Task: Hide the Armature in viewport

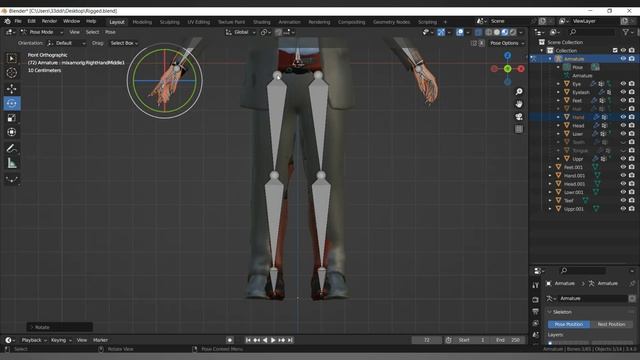Action: point(623,59)
